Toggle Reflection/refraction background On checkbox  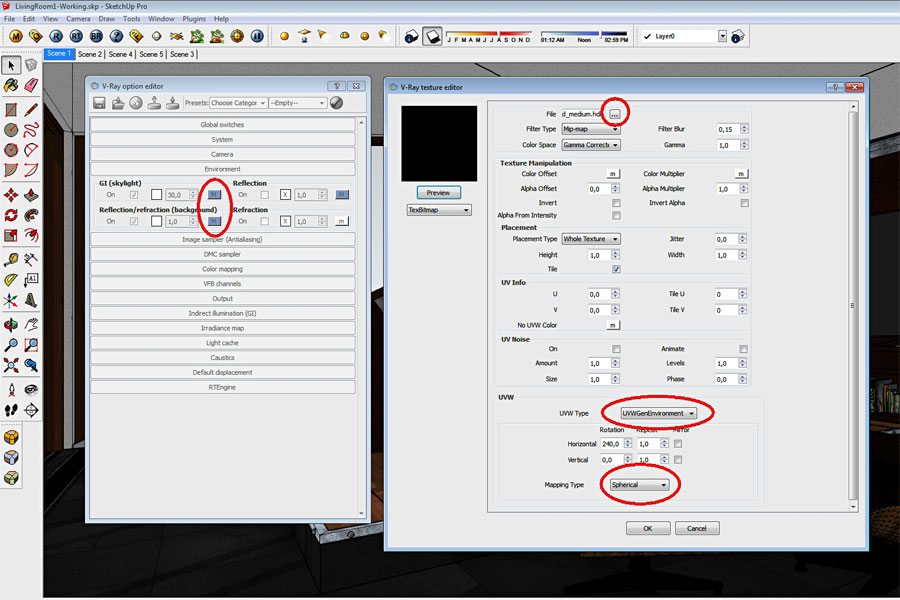tap(134, 222)
